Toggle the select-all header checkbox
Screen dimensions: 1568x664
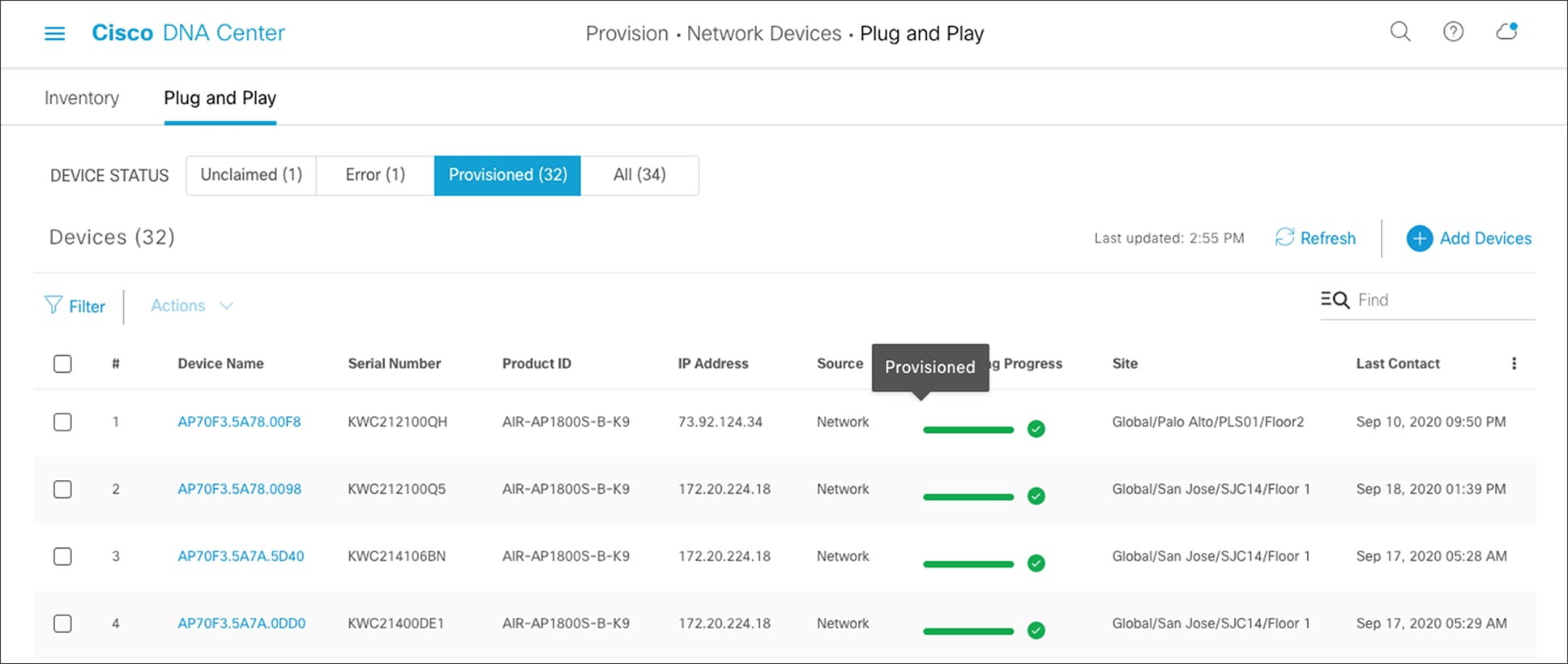click(x=62, y=364)
